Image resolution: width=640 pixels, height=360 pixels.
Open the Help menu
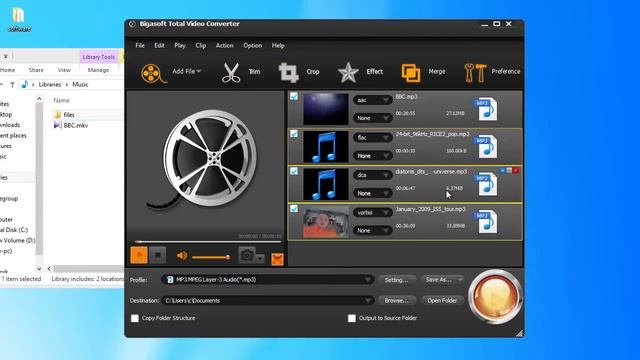(278, 46)
